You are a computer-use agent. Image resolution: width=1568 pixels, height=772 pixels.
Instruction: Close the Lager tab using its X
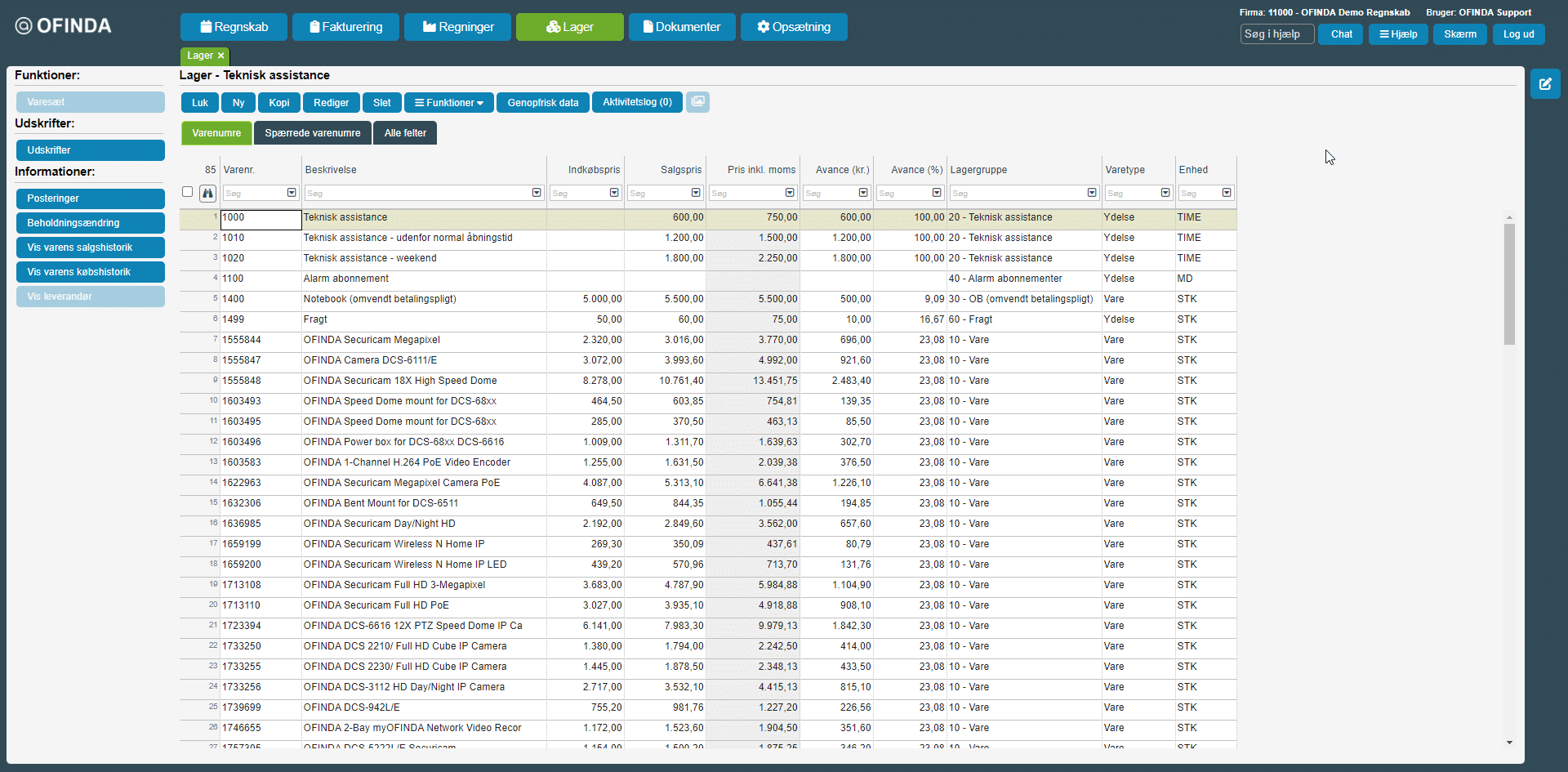coord(220,56)
